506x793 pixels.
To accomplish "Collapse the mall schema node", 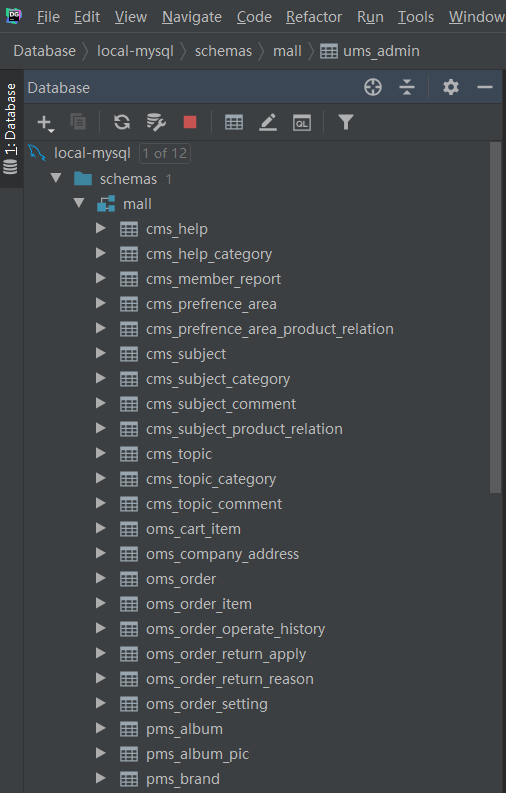I will coord(79,203).
